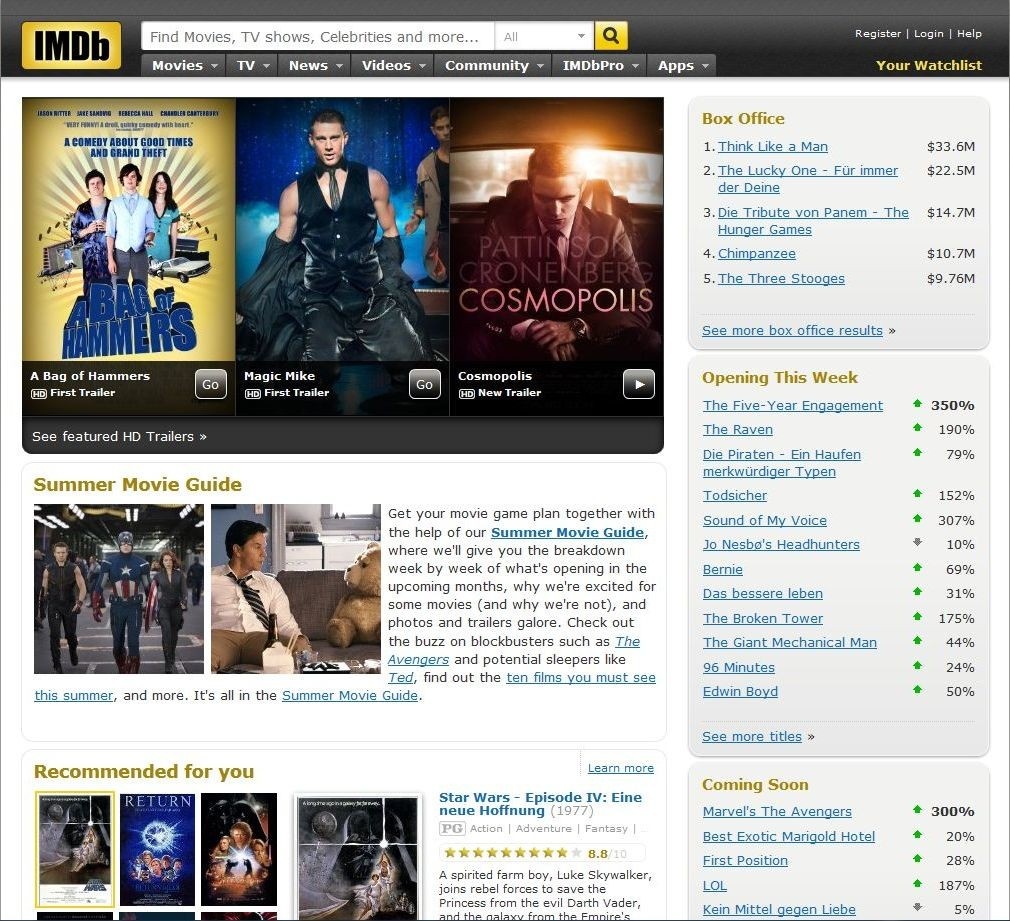This screenshot has height=921, width=1010.
Task: Open Star Wars Episode IV title link
Action: coord(540,804)
